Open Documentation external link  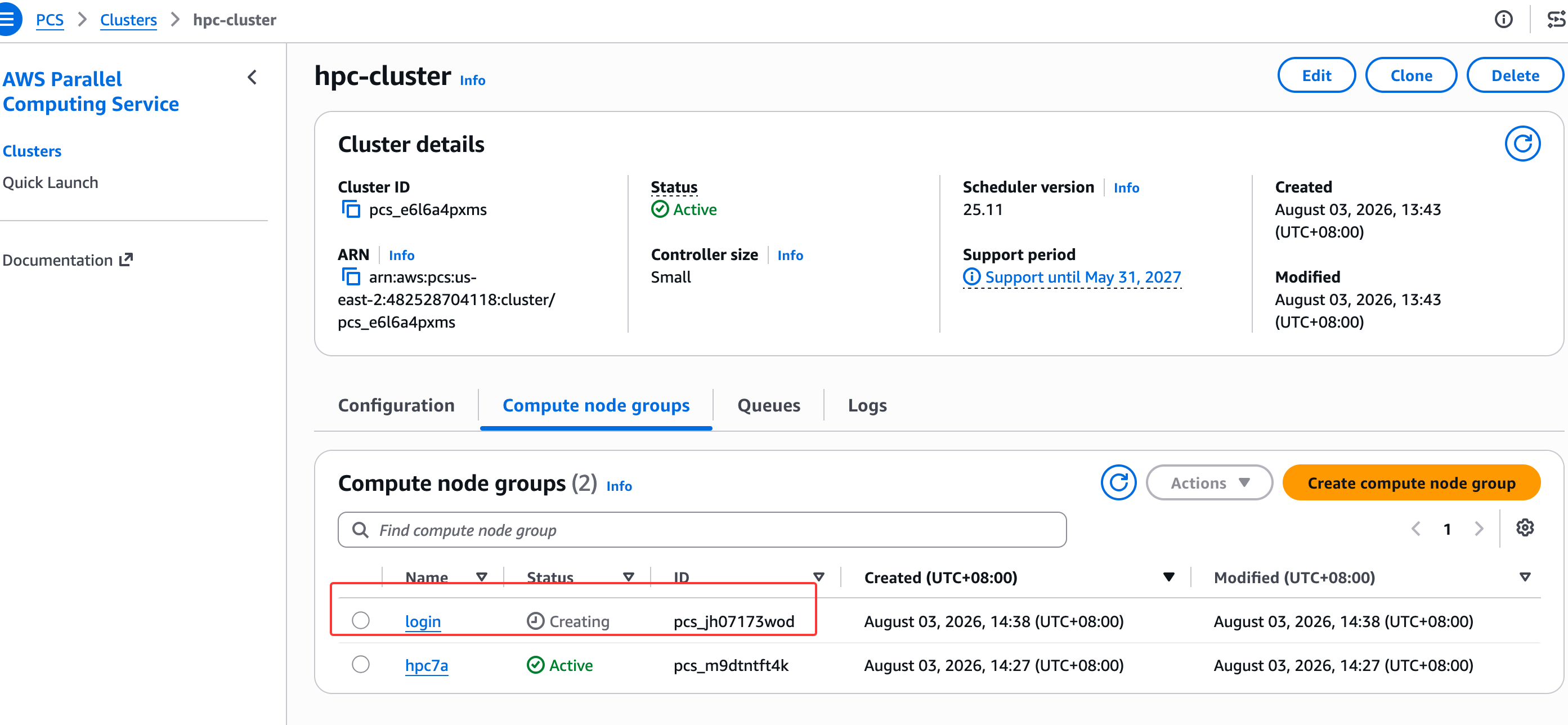[68, 260]
